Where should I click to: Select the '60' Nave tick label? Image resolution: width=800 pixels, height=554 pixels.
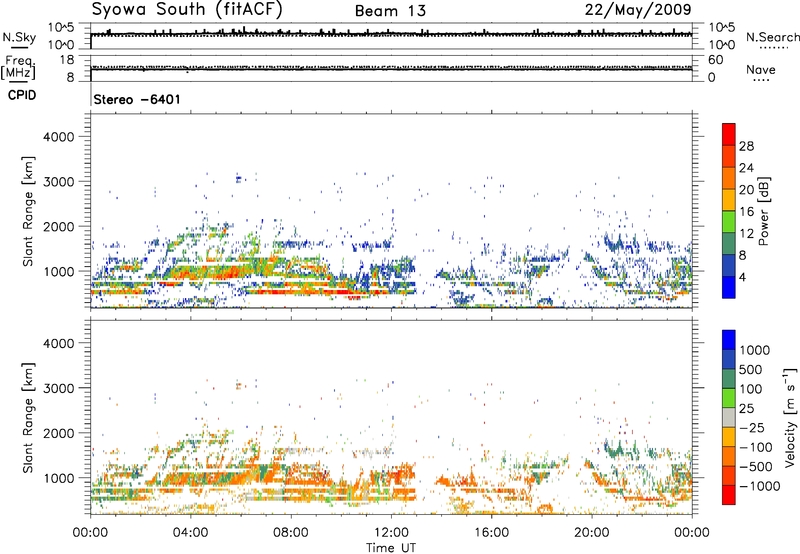click(x=715, y=60)
